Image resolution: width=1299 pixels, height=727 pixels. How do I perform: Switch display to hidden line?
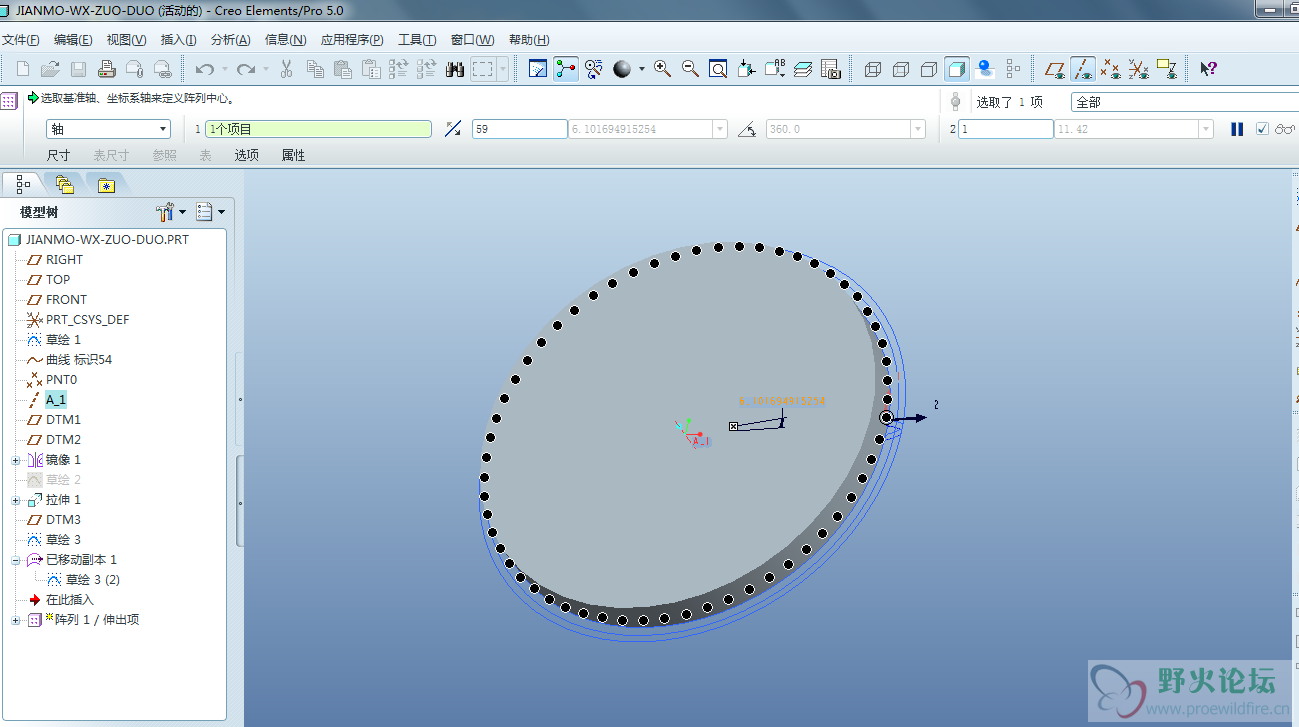pos(901,69)
